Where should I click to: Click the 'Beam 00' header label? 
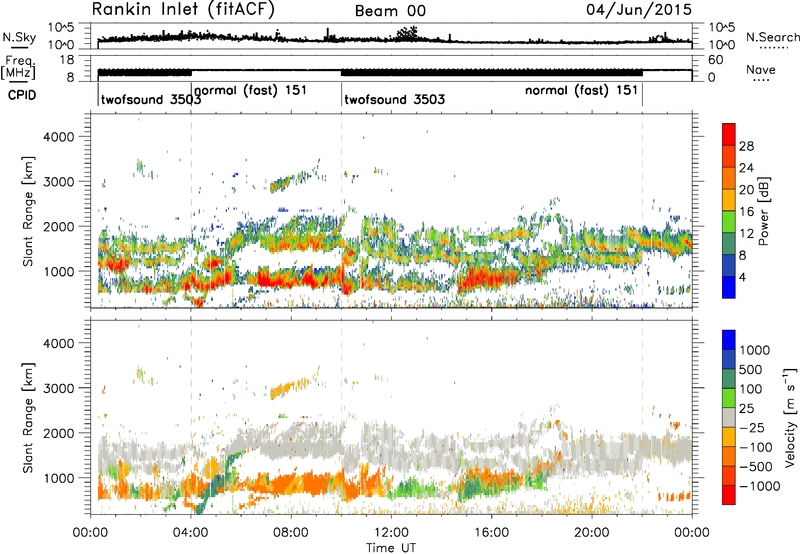click(390, 11)
